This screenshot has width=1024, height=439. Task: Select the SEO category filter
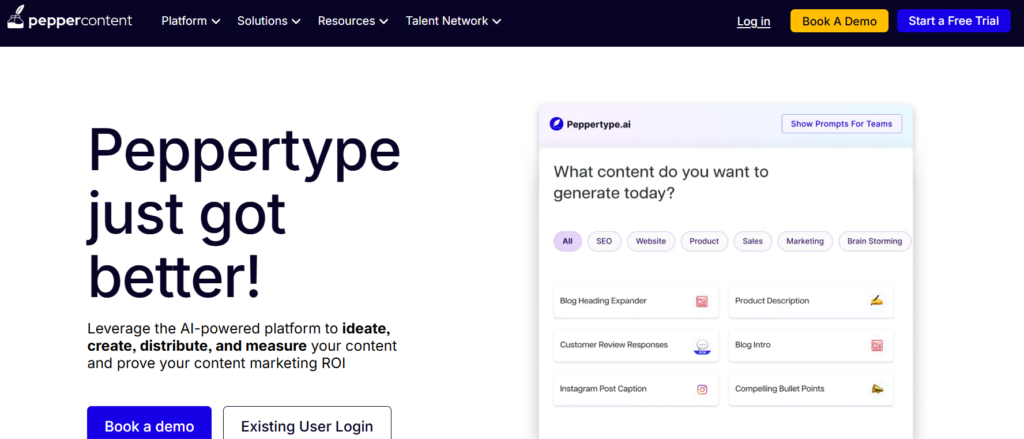pyautogui.click(x=604, y=241)
